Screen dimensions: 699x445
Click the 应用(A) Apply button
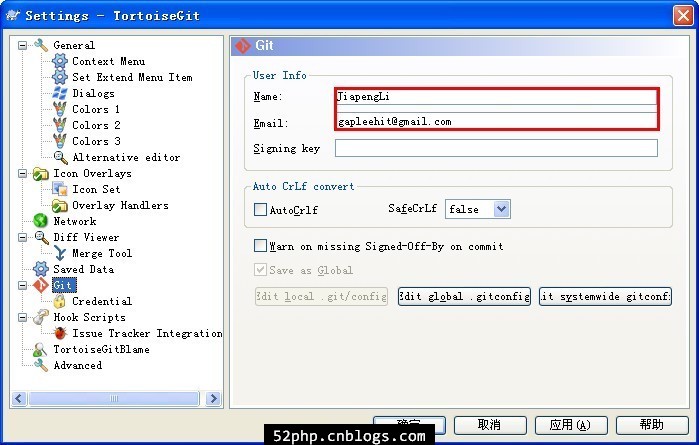(571, 425)
